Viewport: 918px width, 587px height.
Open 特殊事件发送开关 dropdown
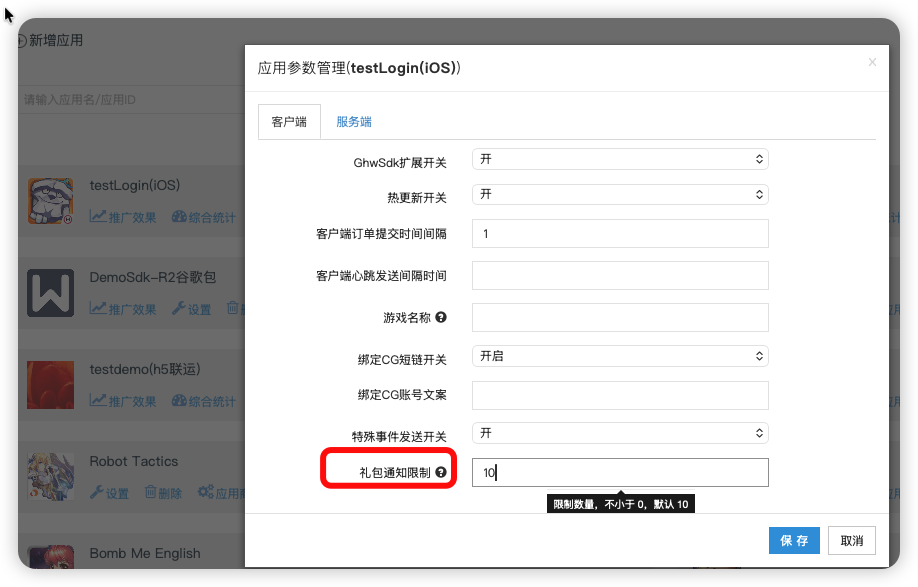[620, 433]
